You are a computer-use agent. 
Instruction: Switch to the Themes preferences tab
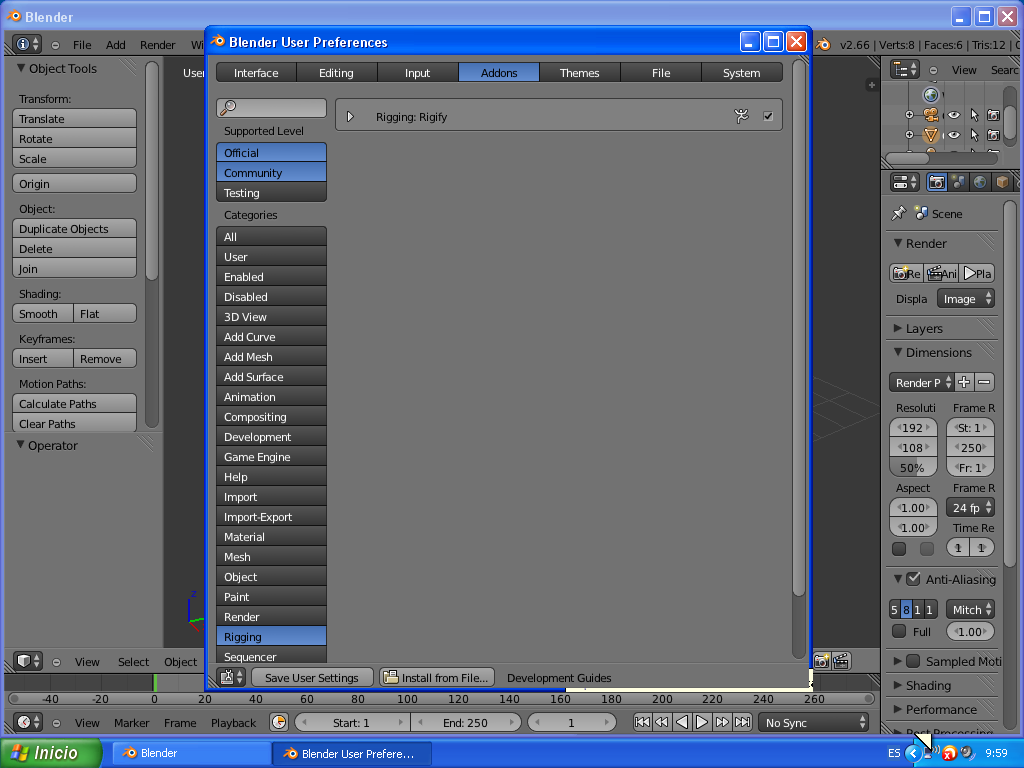click(579, 72)
